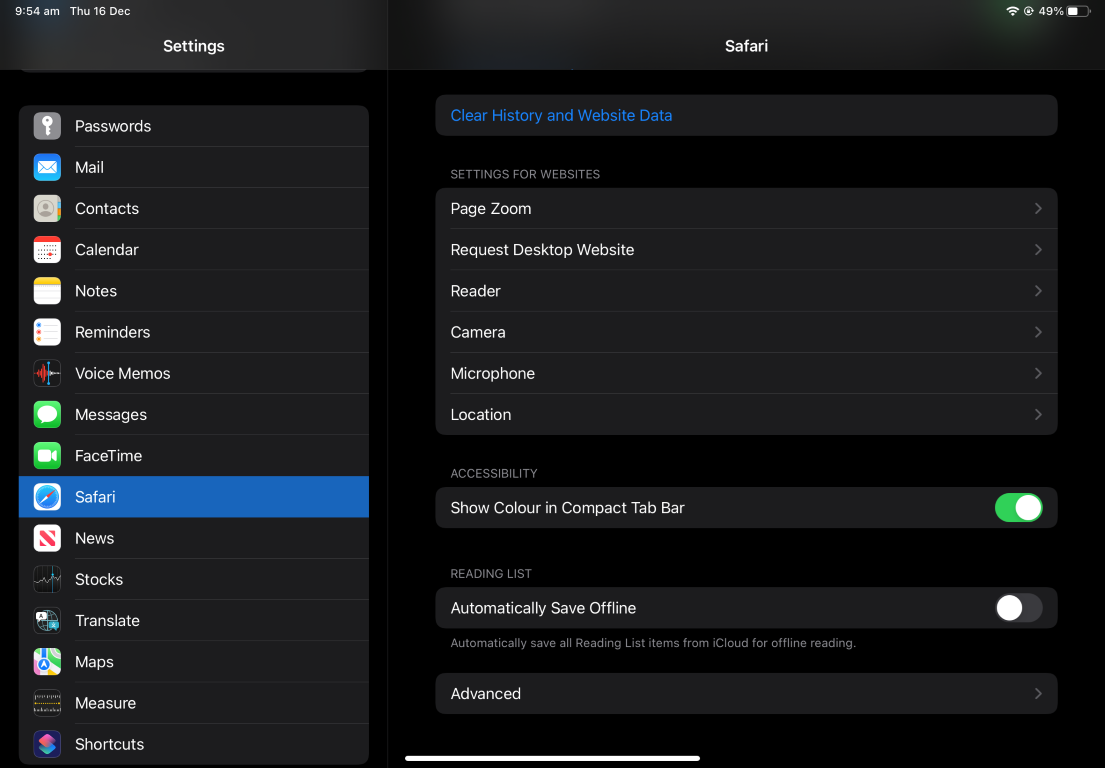The width and height of the screenshot is (1105, 768).
Task: Tap the News app icon
Action: click(47, 538)
